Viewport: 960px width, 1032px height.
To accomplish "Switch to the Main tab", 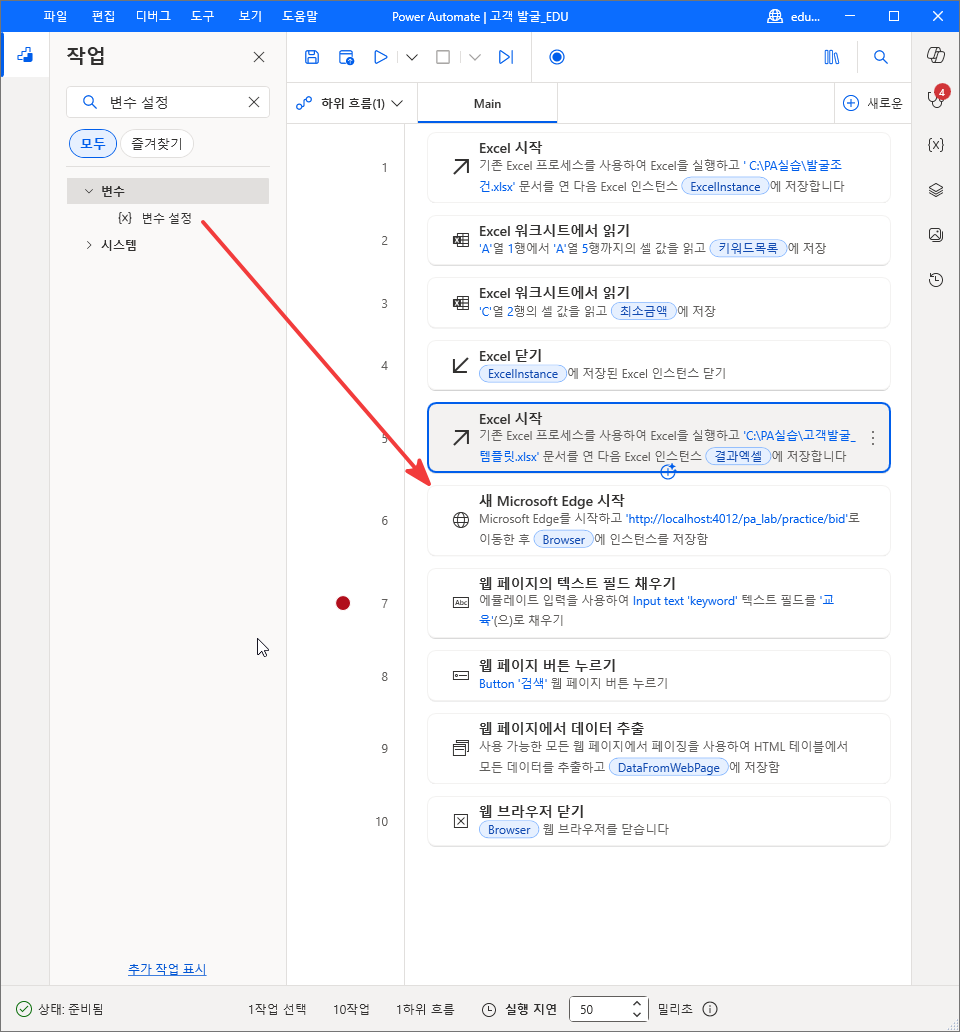I will coord(488,103).
